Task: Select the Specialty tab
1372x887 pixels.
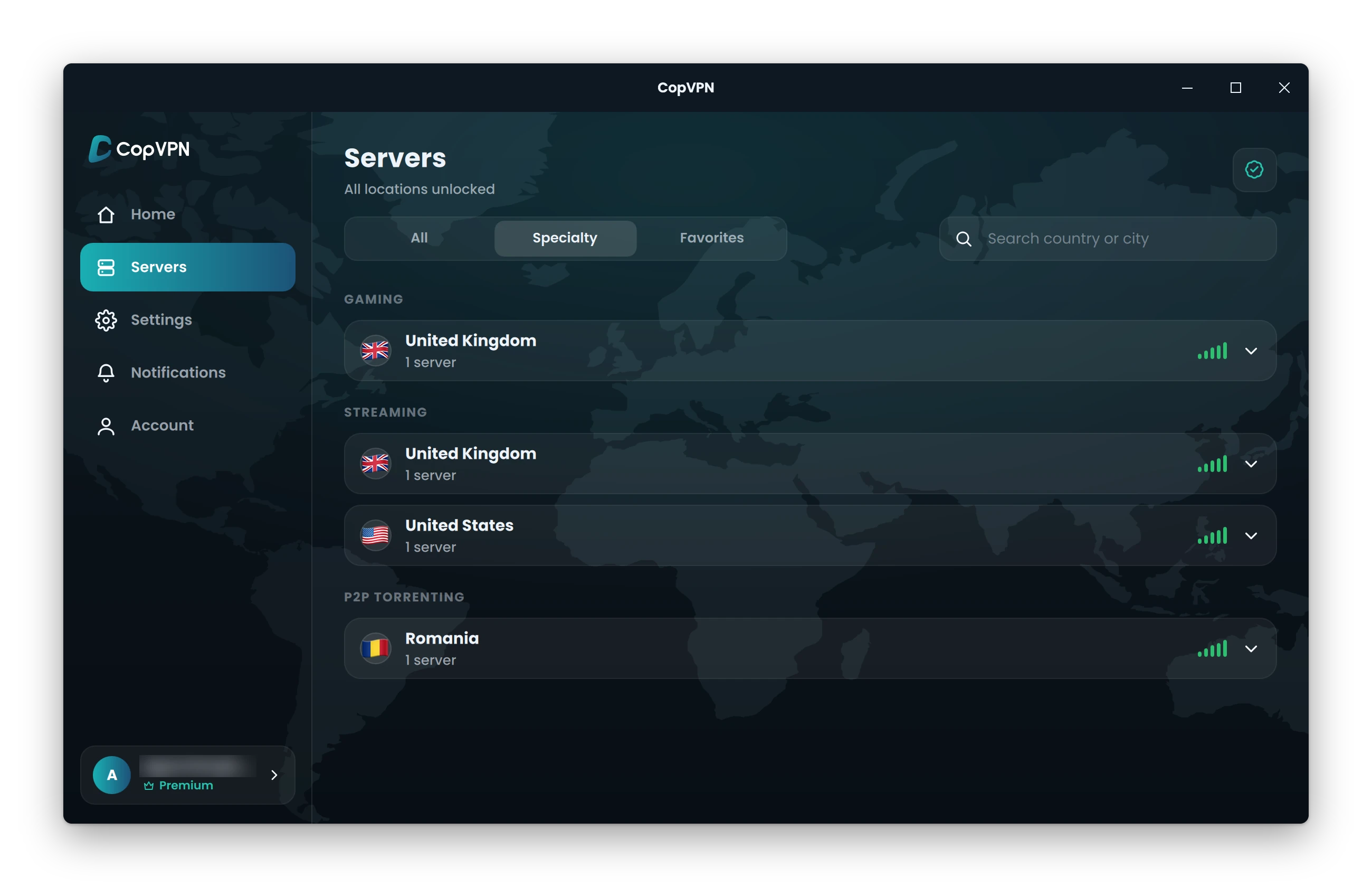Action: tap(565, 238)
